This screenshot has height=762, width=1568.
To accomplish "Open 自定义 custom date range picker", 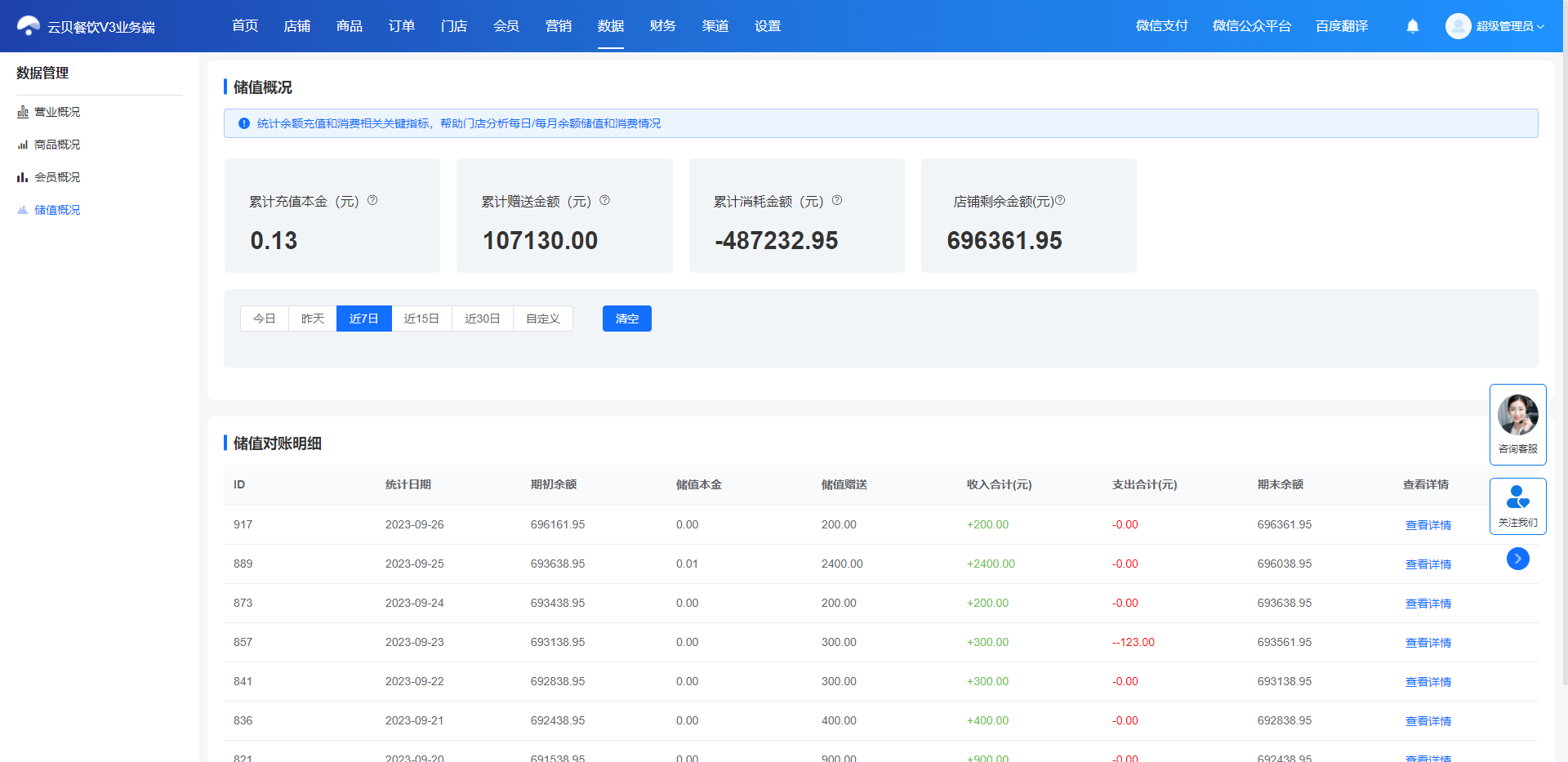I will coord(543,319).
